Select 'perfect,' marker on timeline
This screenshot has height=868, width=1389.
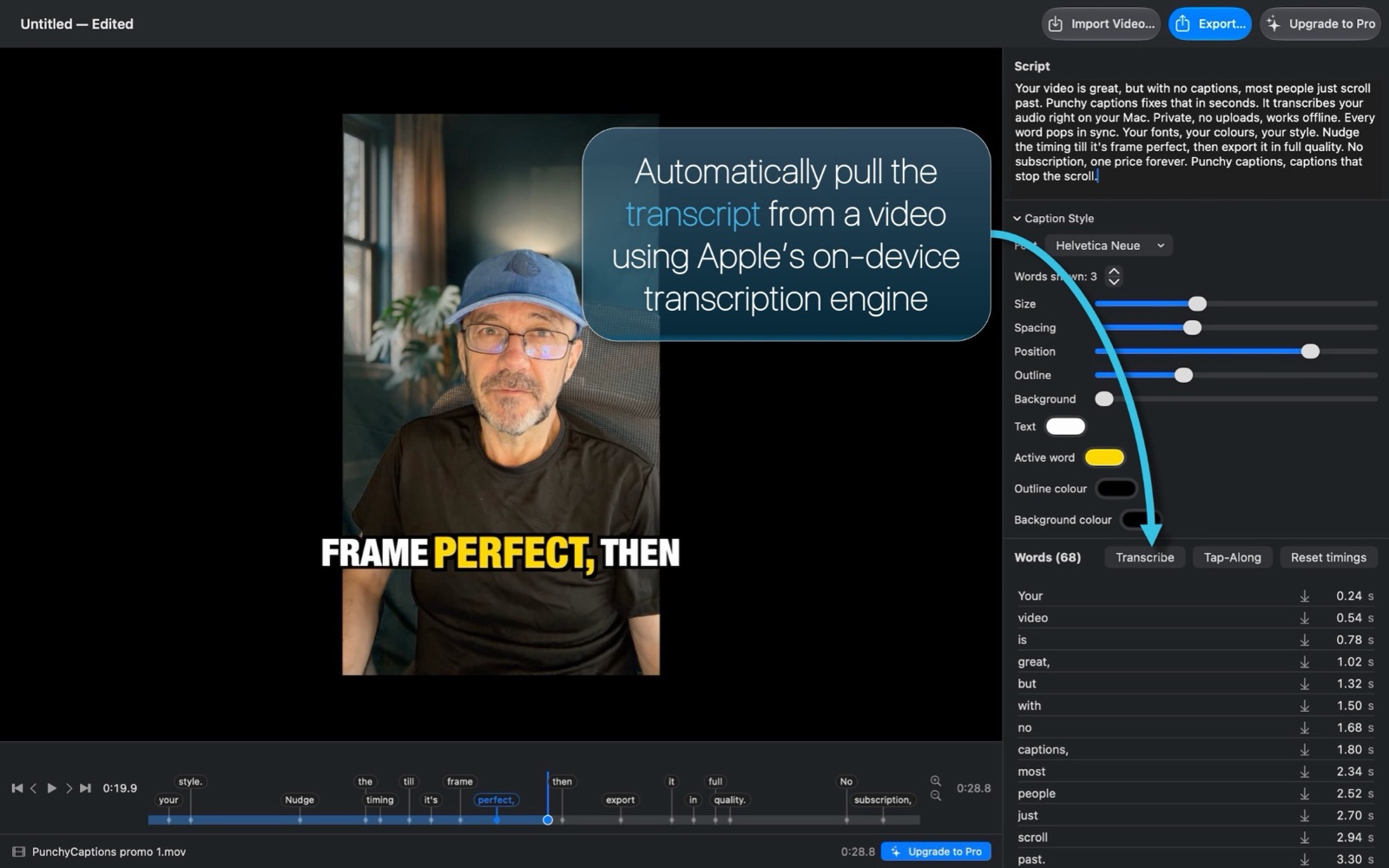pyautogui.click(x=496, y=800)
